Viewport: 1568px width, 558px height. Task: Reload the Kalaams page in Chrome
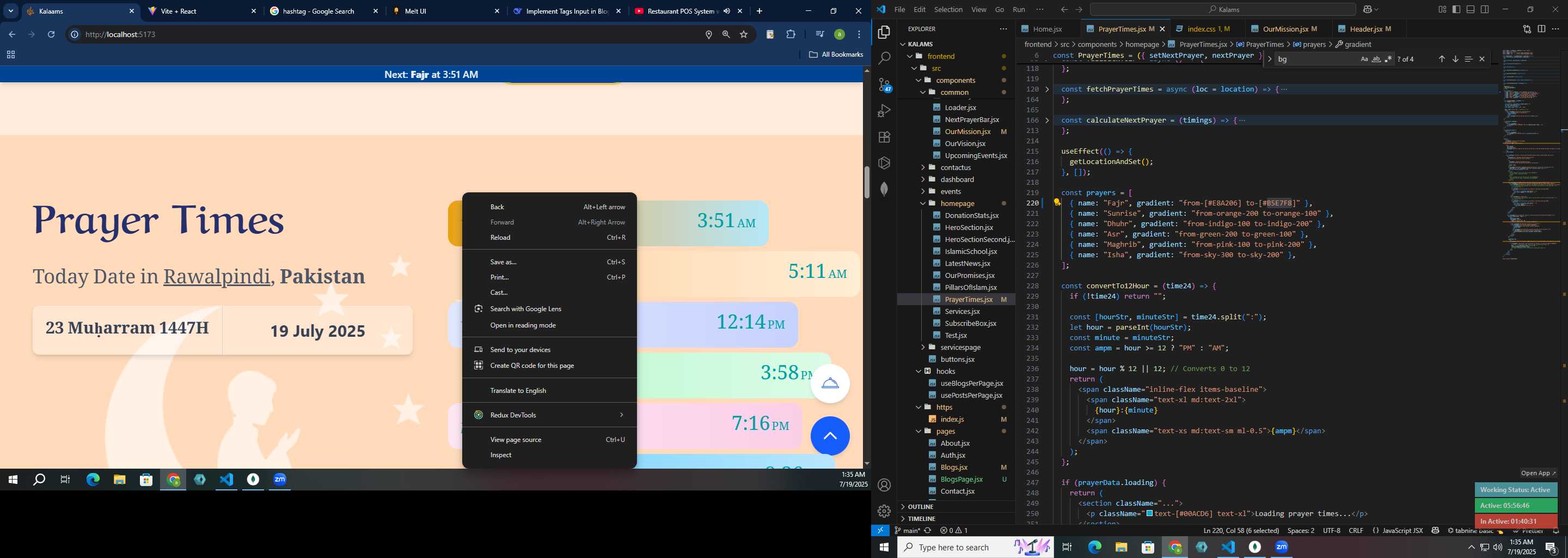click(x=51, y=35)
